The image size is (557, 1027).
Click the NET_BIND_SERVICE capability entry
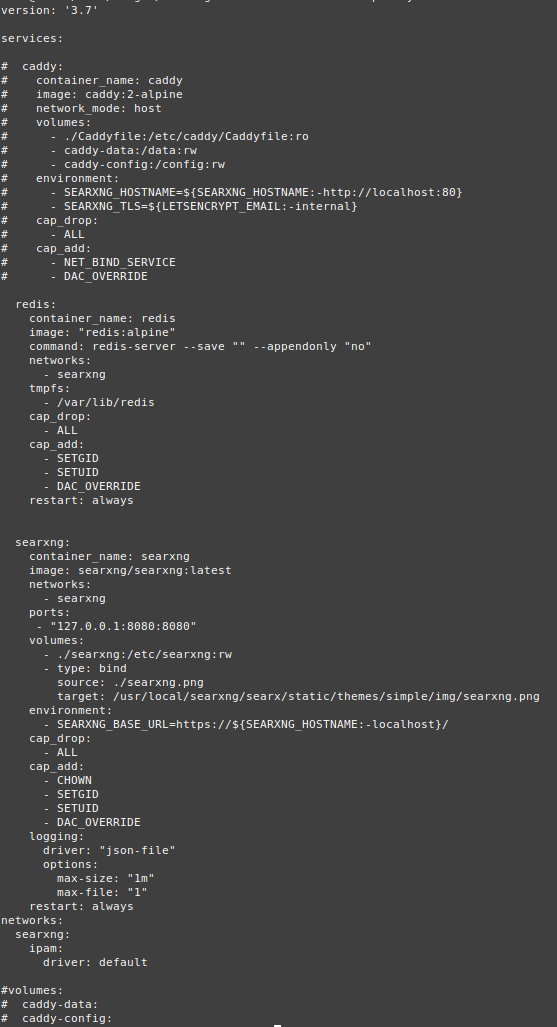[x=119, y=262]
